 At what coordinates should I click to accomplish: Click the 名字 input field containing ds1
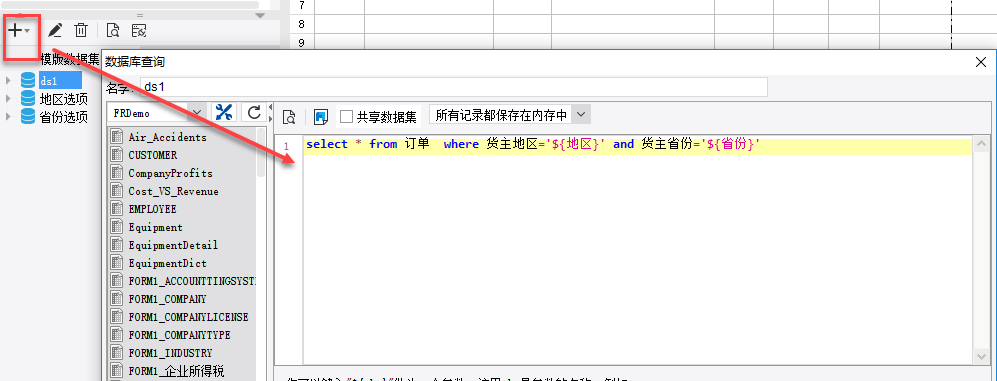453,87
